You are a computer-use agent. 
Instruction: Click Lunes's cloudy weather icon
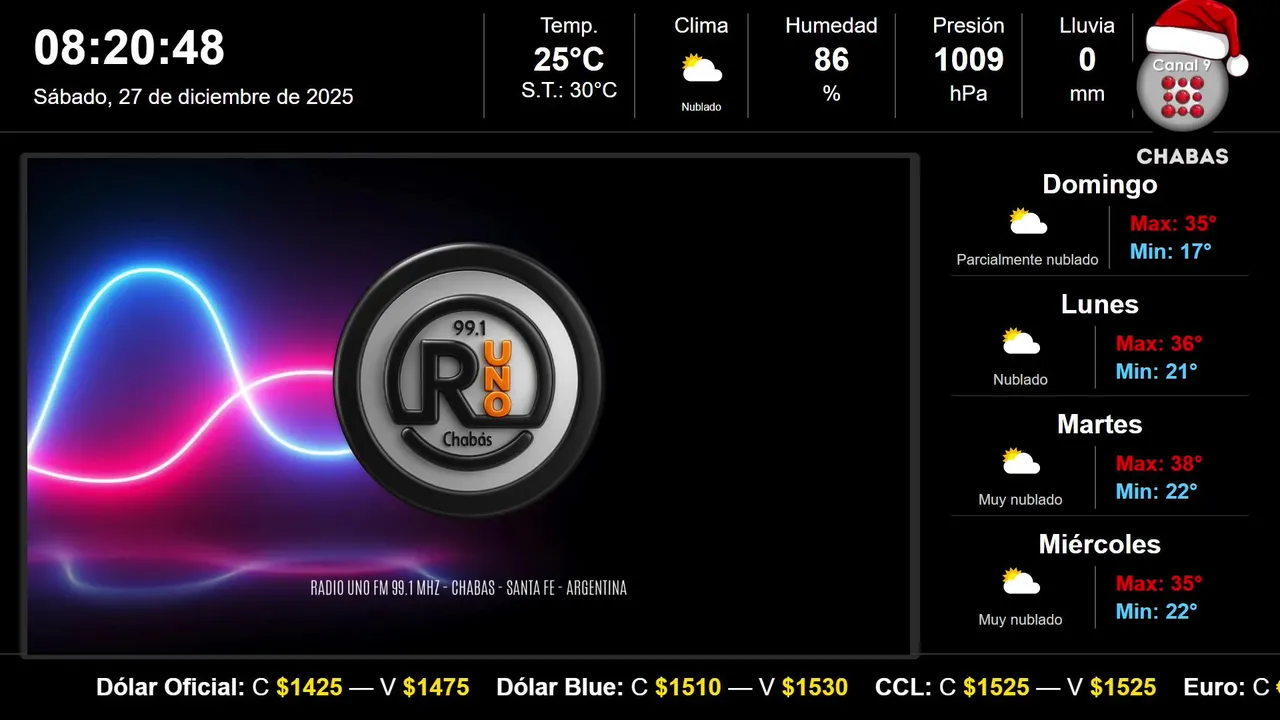pyautogui.click(x=1021, y=342)
